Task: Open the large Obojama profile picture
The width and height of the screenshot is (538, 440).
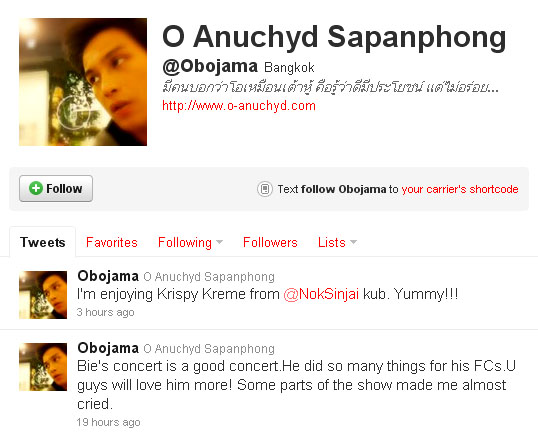Action: point(83,82)
